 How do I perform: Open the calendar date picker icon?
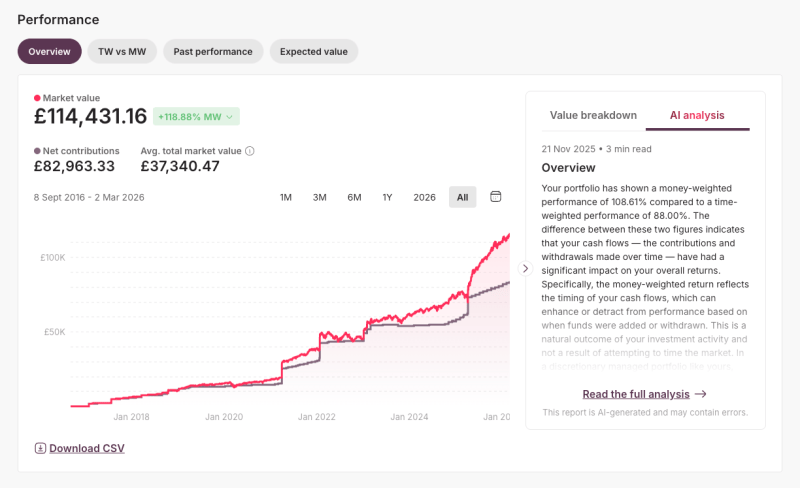coord(495,197)
